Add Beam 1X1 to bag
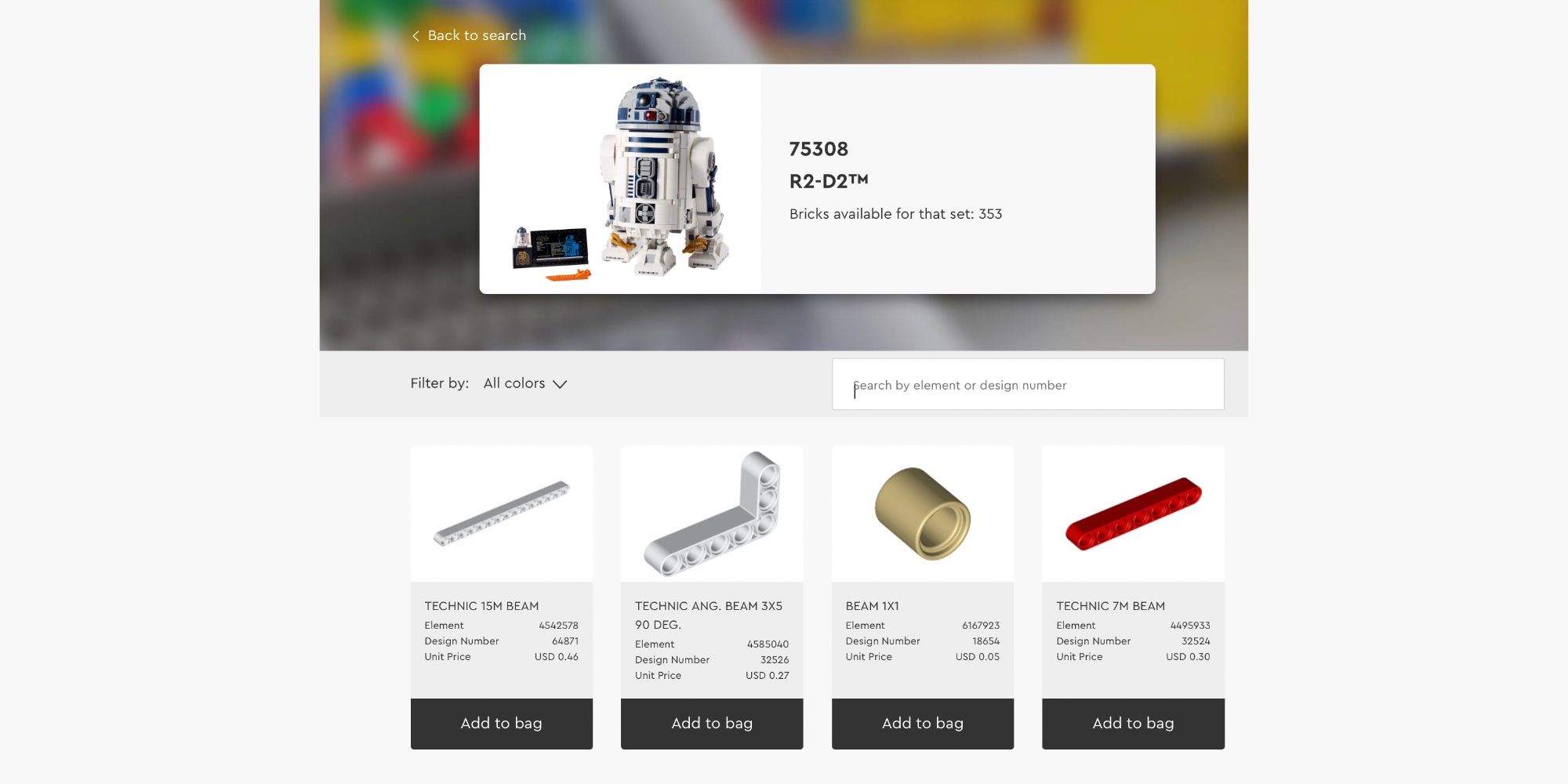Image resolution: width=1568 pixels, height=784 pixels. tap(923, 724)
